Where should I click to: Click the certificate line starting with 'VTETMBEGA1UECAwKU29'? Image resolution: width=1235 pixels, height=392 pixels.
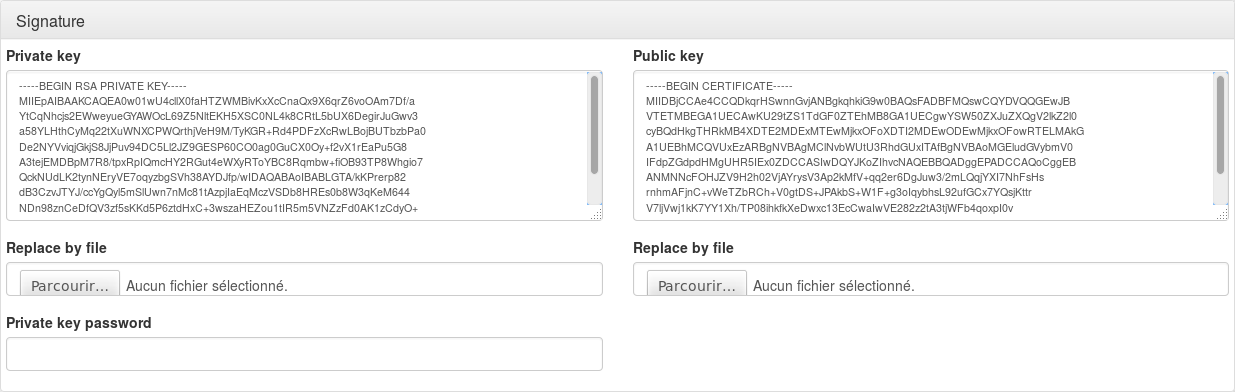(x=861, y=116)
